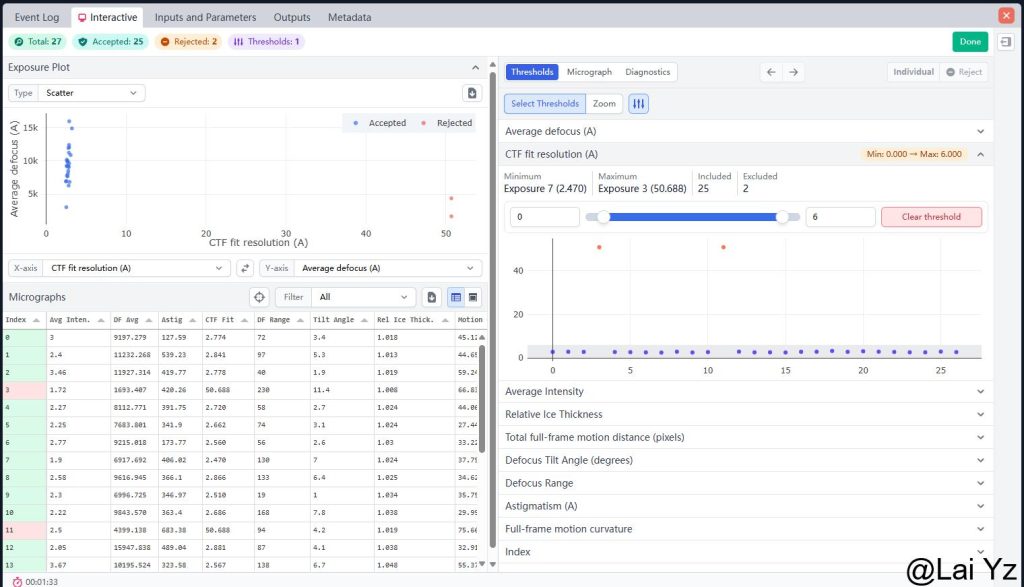Click the green Done button
The width and height of the screenshot is (1024, 587).
click(969, 42)
